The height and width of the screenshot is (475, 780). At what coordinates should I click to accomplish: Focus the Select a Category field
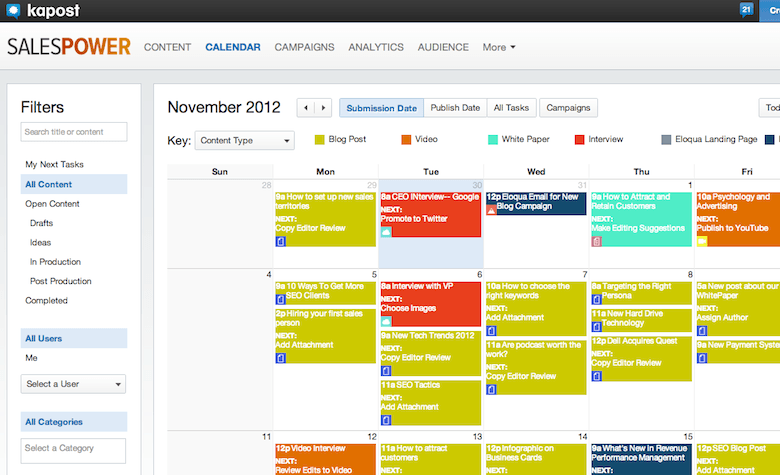73,451
